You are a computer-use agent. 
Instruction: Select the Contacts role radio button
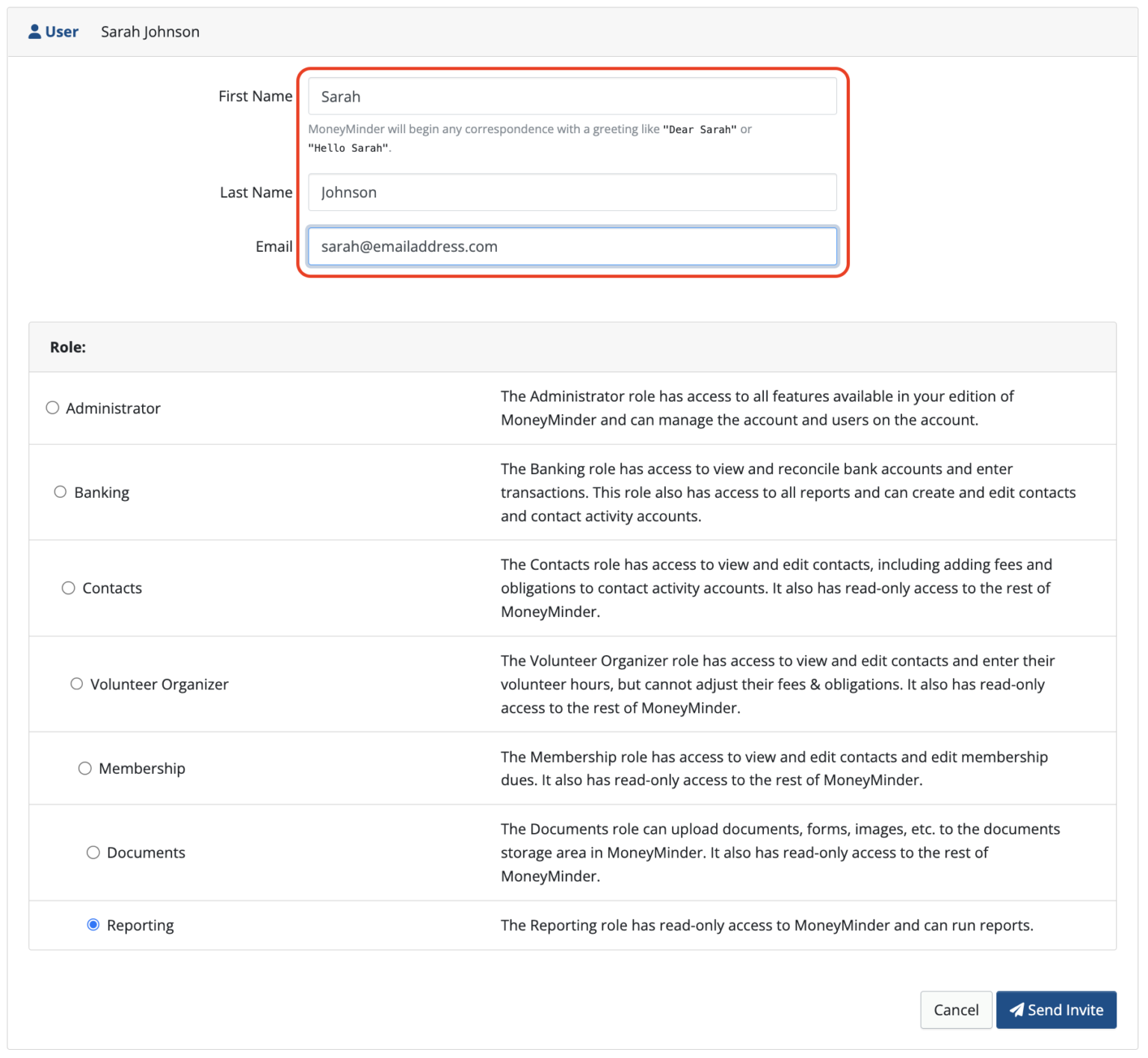coord(68,588)
